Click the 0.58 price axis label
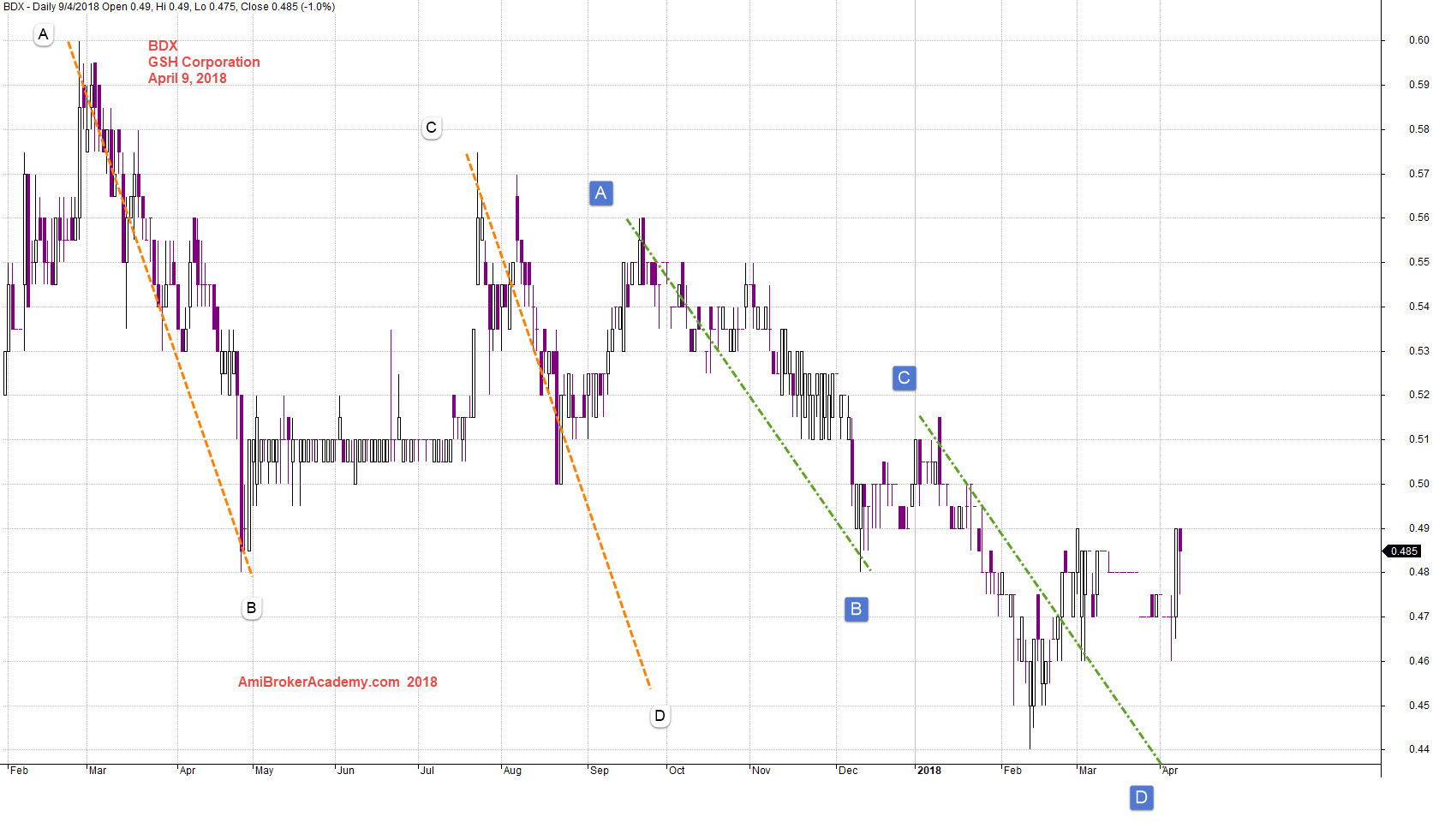This screenshot has height=840, width=1433. 1418,129
